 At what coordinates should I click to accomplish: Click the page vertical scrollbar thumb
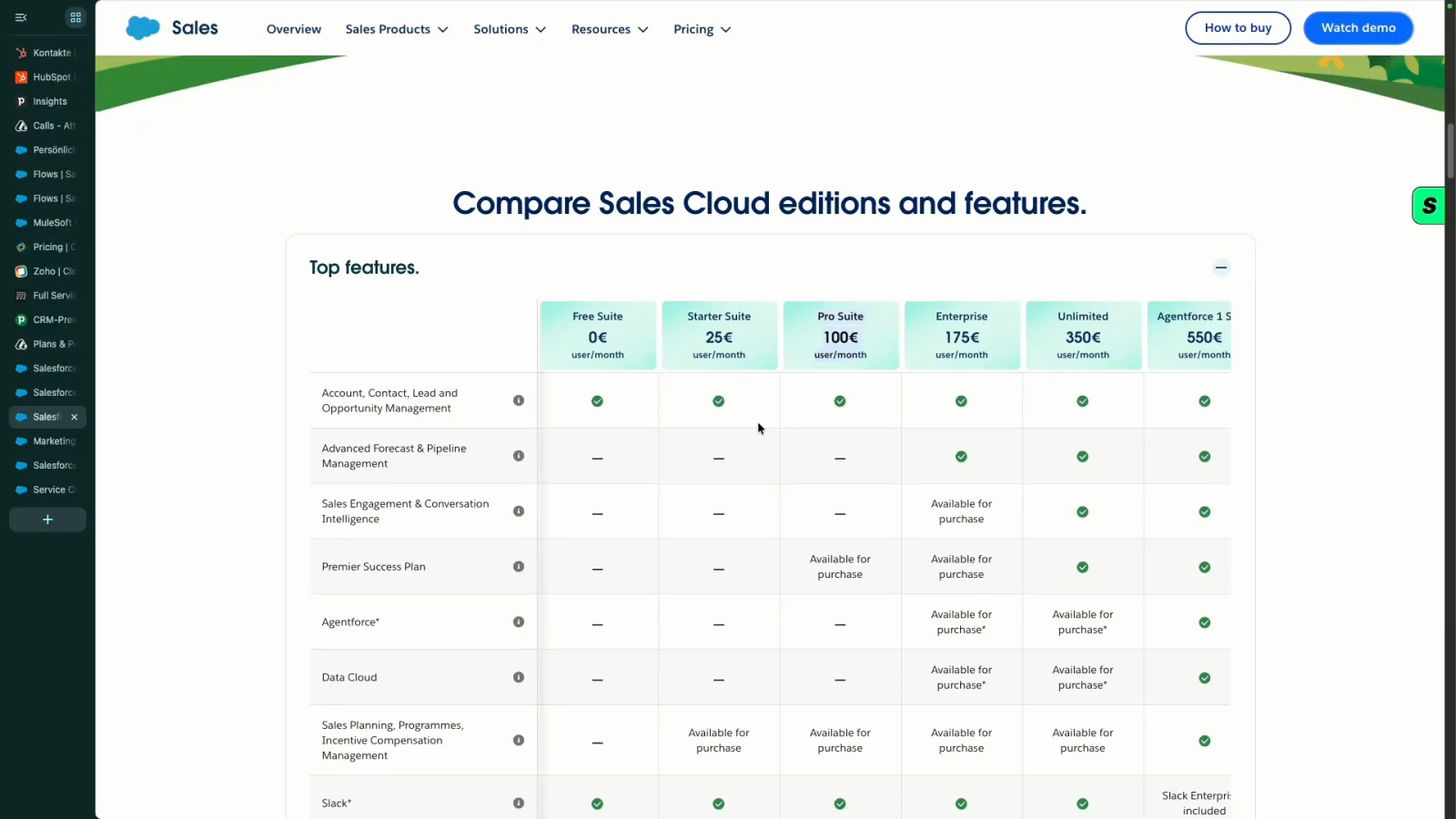point(1450,151)
